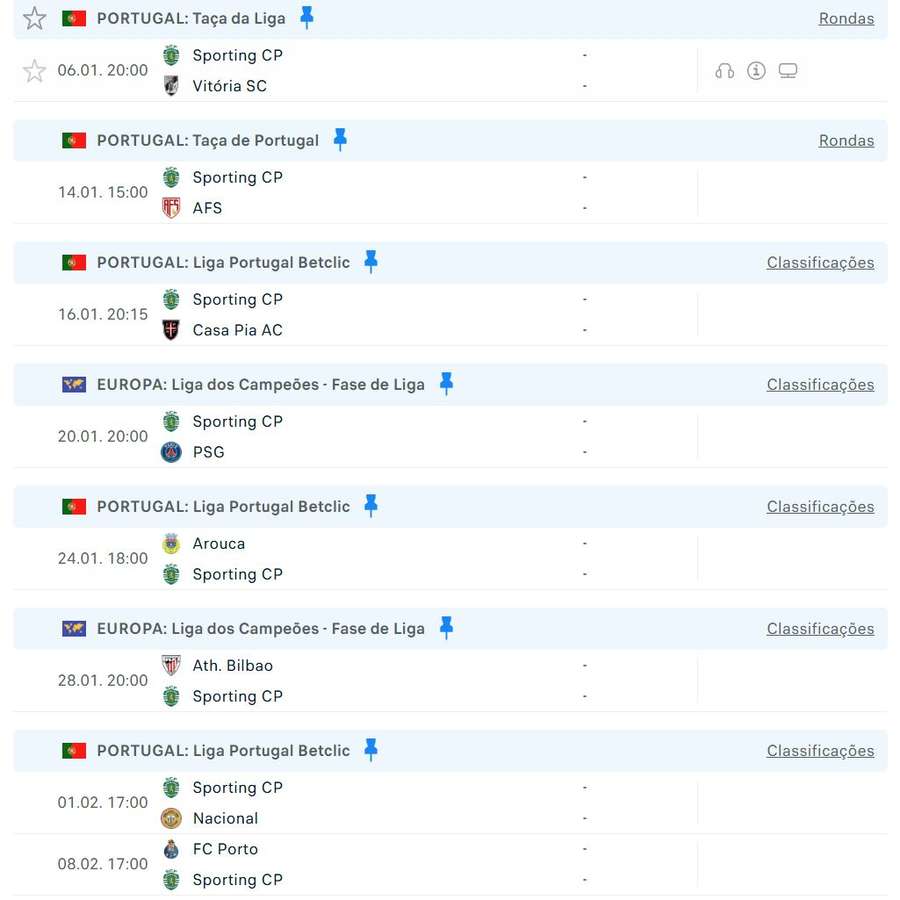Click the Ath. Bilbao club crest
Screen dimensions: 900x900
tap(171, 665)
